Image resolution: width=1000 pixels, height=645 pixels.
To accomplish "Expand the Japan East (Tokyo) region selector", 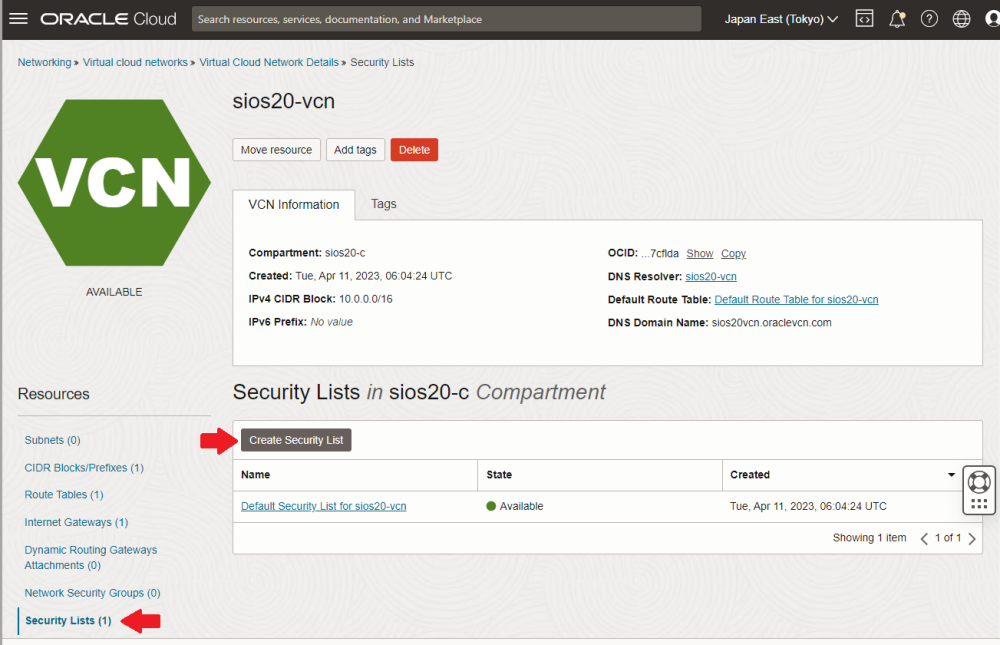I will [781, 19].
